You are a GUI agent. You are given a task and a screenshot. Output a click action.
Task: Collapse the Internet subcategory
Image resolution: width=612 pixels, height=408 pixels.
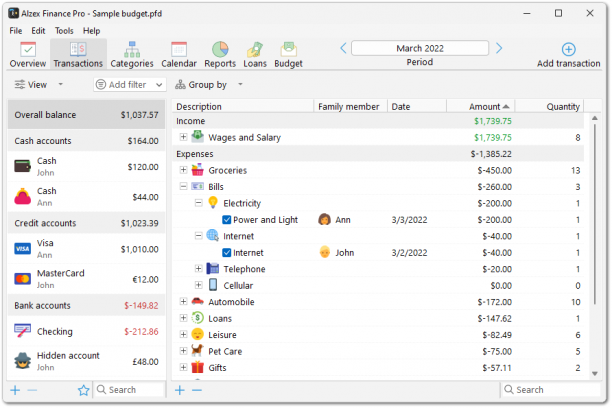coord(199,235)
